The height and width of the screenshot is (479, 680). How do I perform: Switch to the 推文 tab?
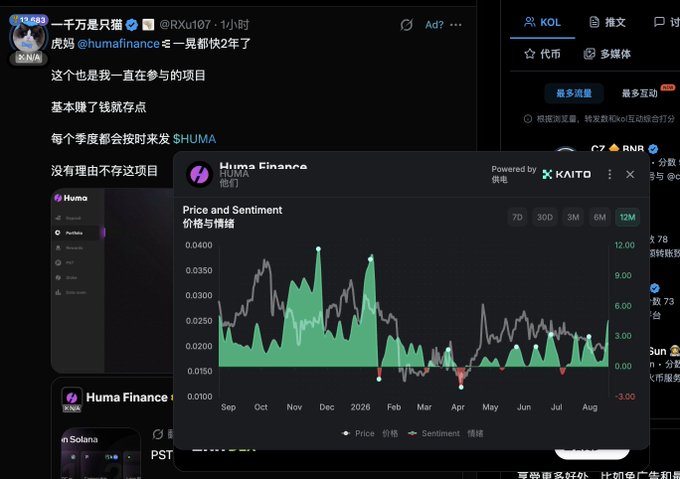pyautogui.click(x=608, y=22)
